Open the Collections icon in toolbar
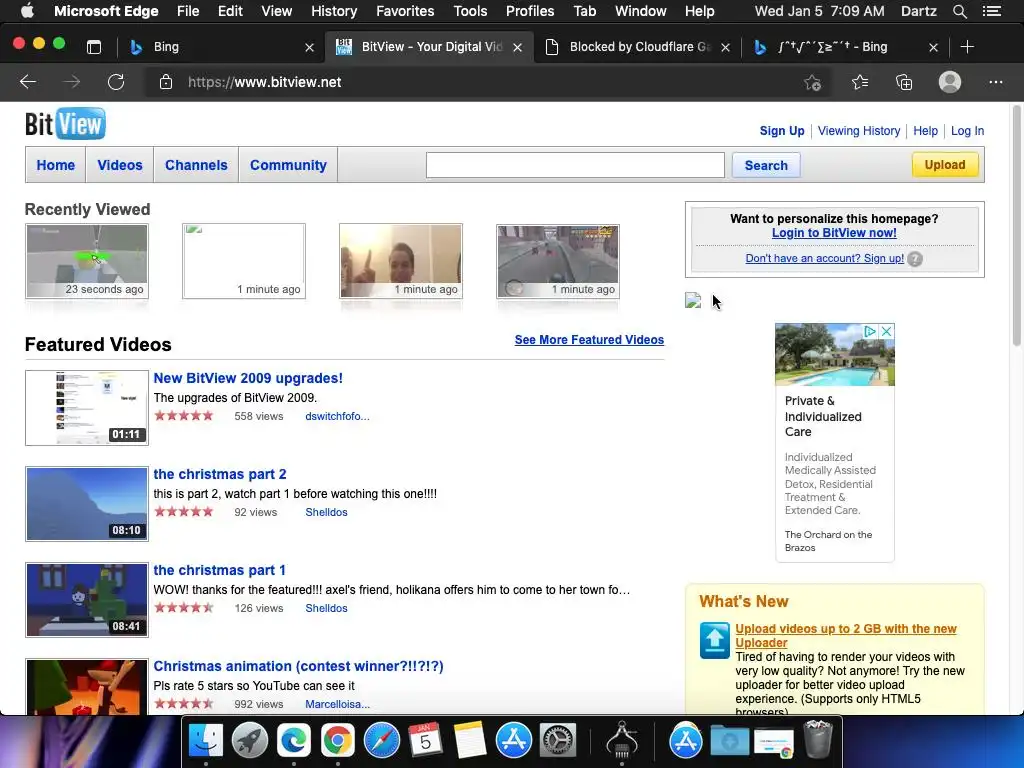The height and width of the screenshot is (768, 1024). tap(904, 82)
